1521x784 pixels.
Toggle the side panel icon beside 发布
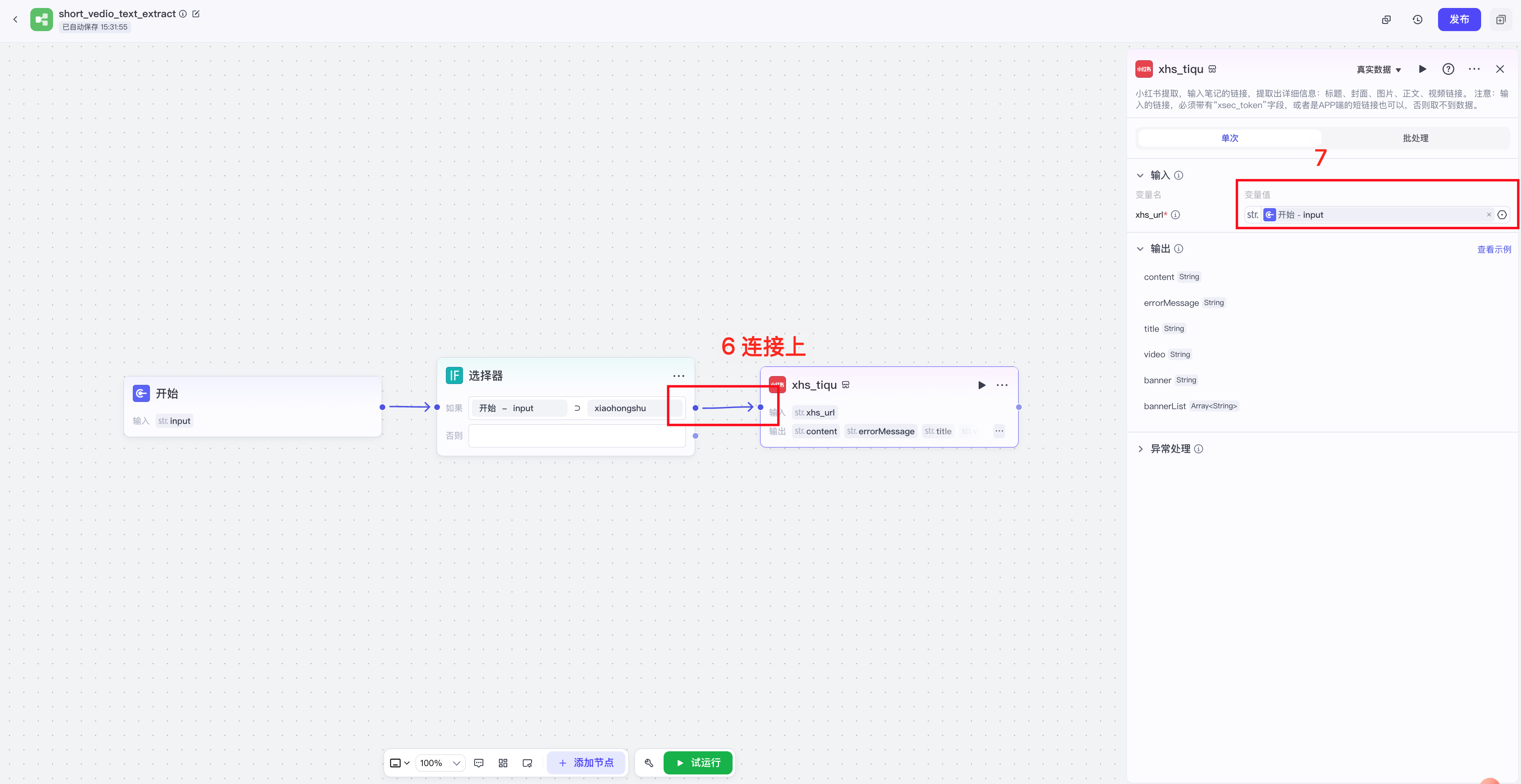pos(1501,20)
